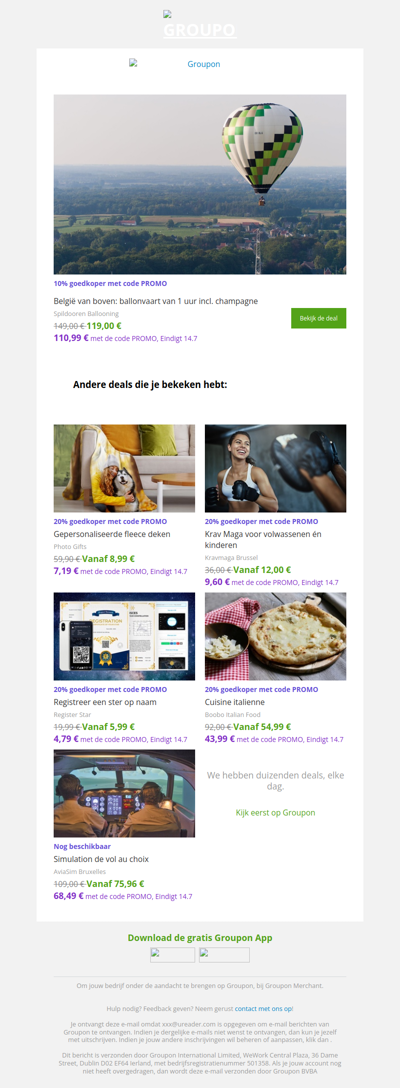
Task: Open the contact met ons op link
Action: point(264,1008)
